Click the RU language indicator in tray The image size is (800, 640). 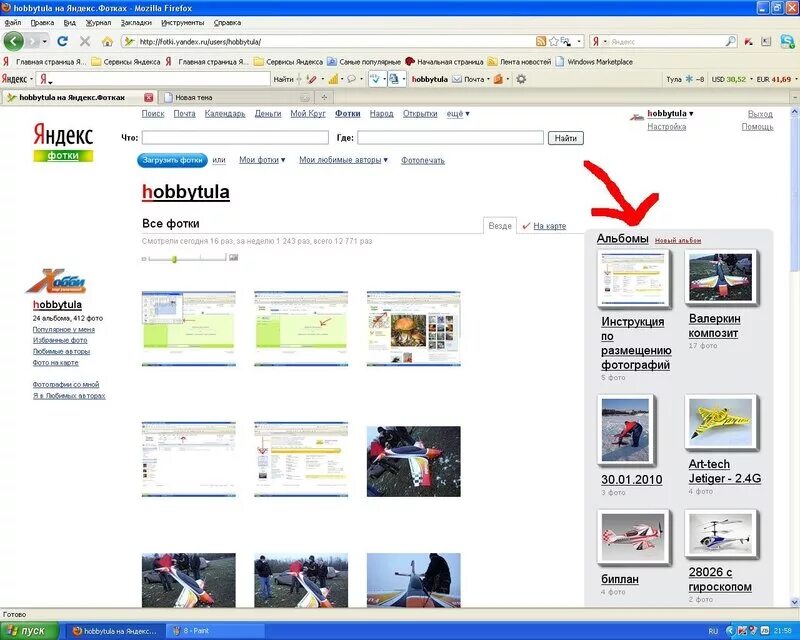click(x=713, y=631)
